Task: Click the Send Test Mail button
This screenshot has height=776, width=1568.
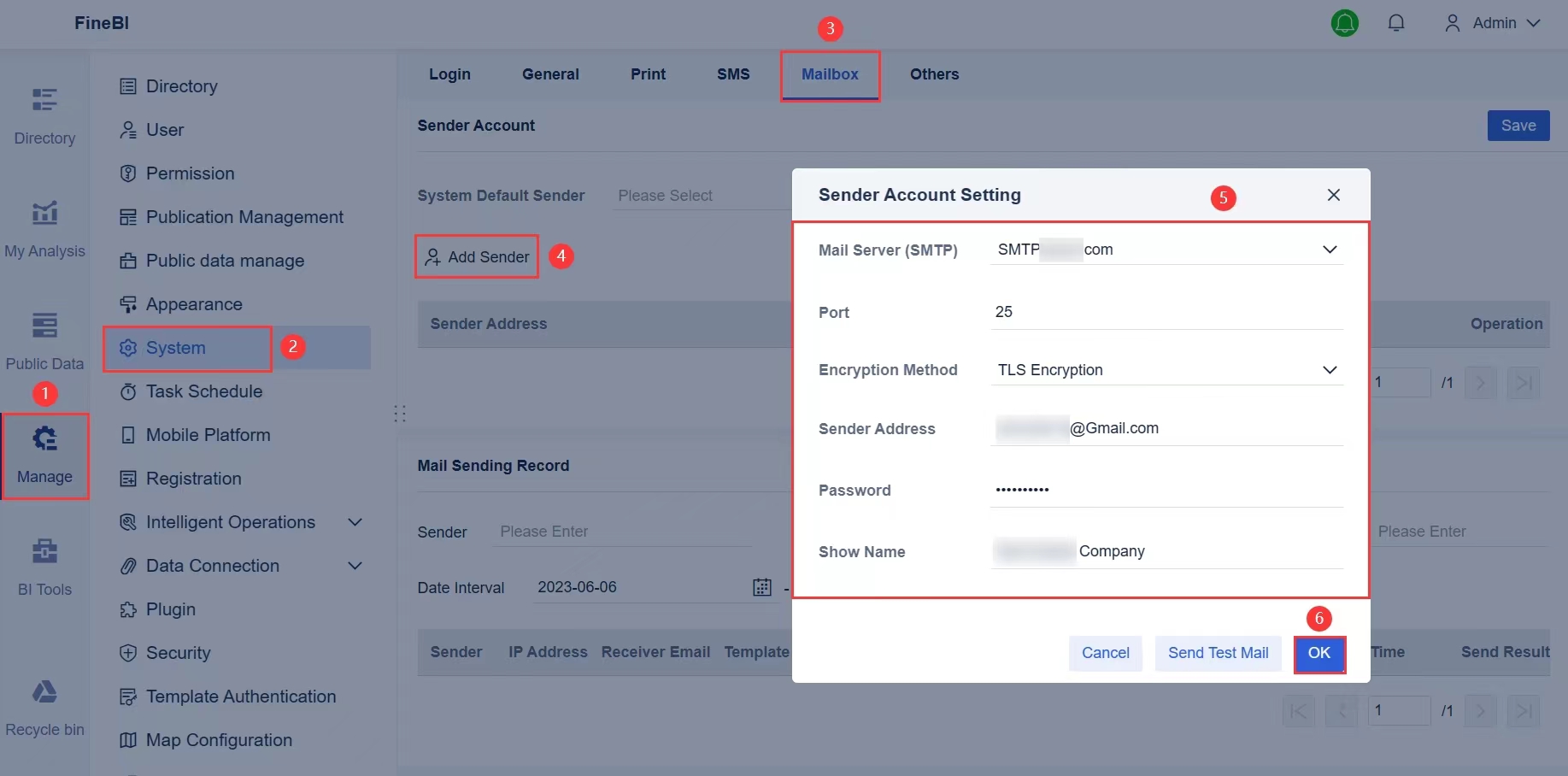Action: tap(1218, 653)
